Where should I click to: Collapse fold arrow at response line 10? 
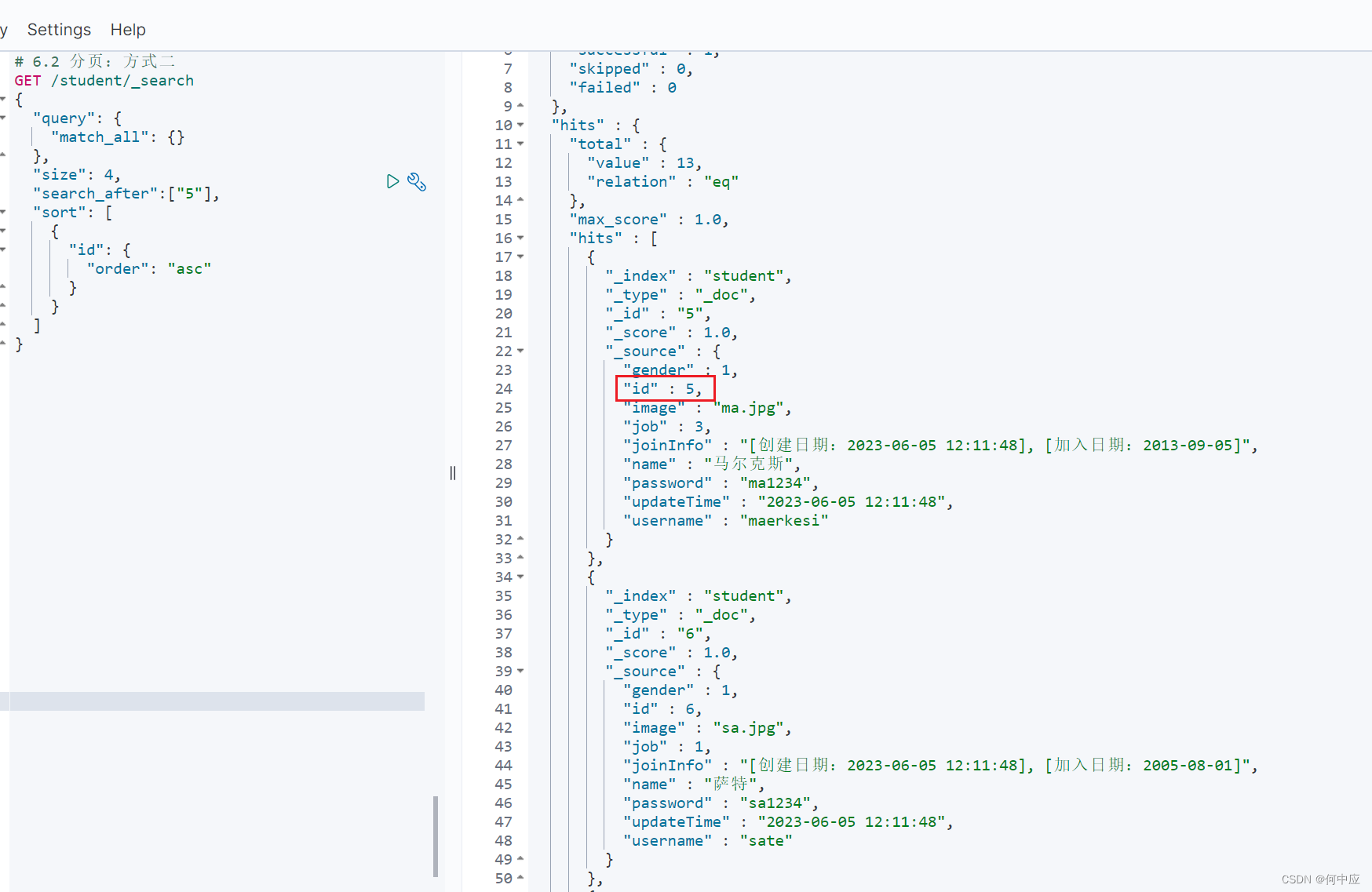(520, 126)
